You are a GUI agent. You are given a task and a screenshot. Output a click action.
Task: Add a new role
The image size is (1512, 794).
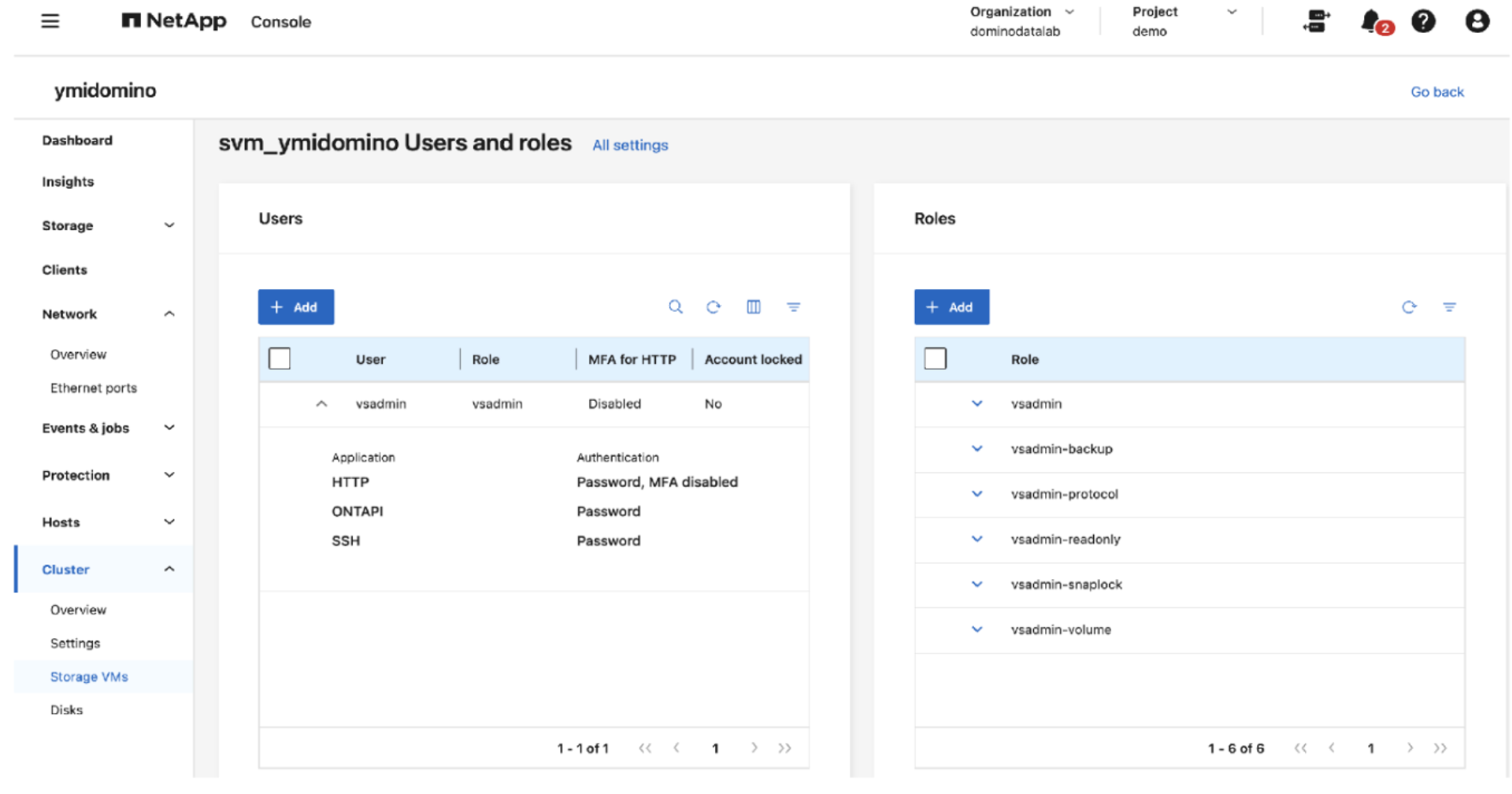click(951, 307)
